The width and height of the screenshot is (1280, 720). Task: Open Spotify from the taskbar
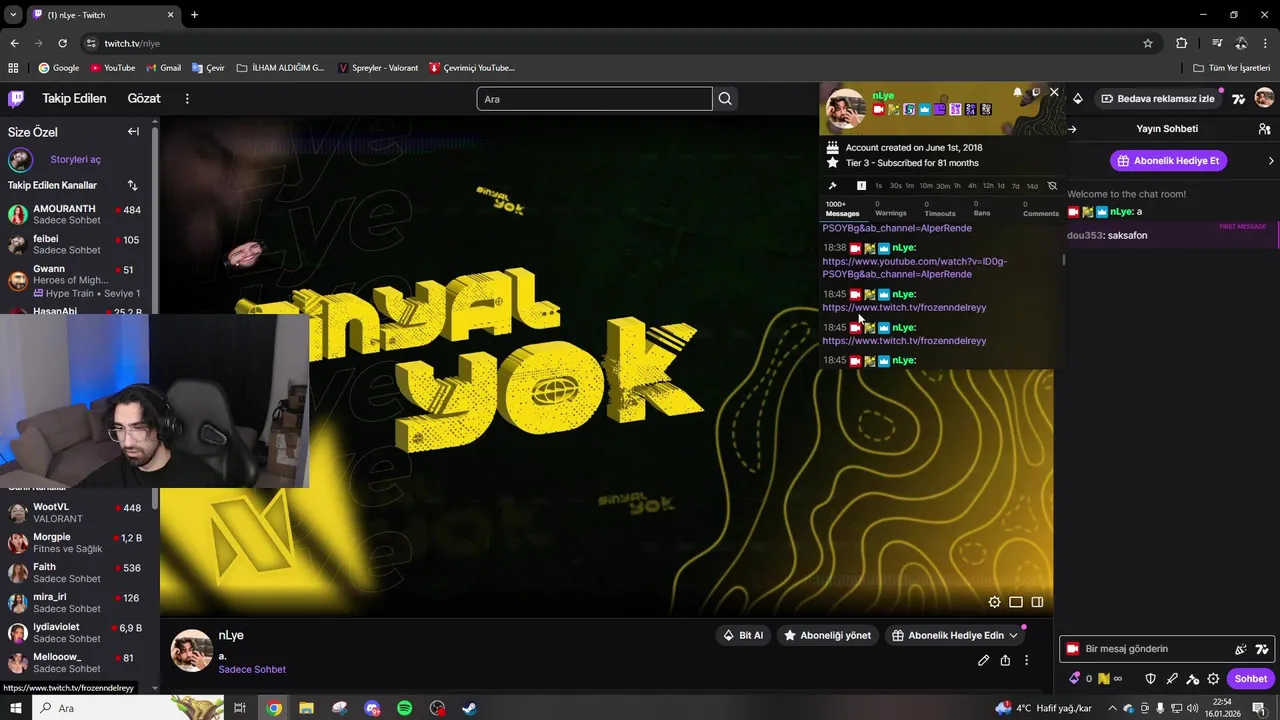[x=405, y=708]
